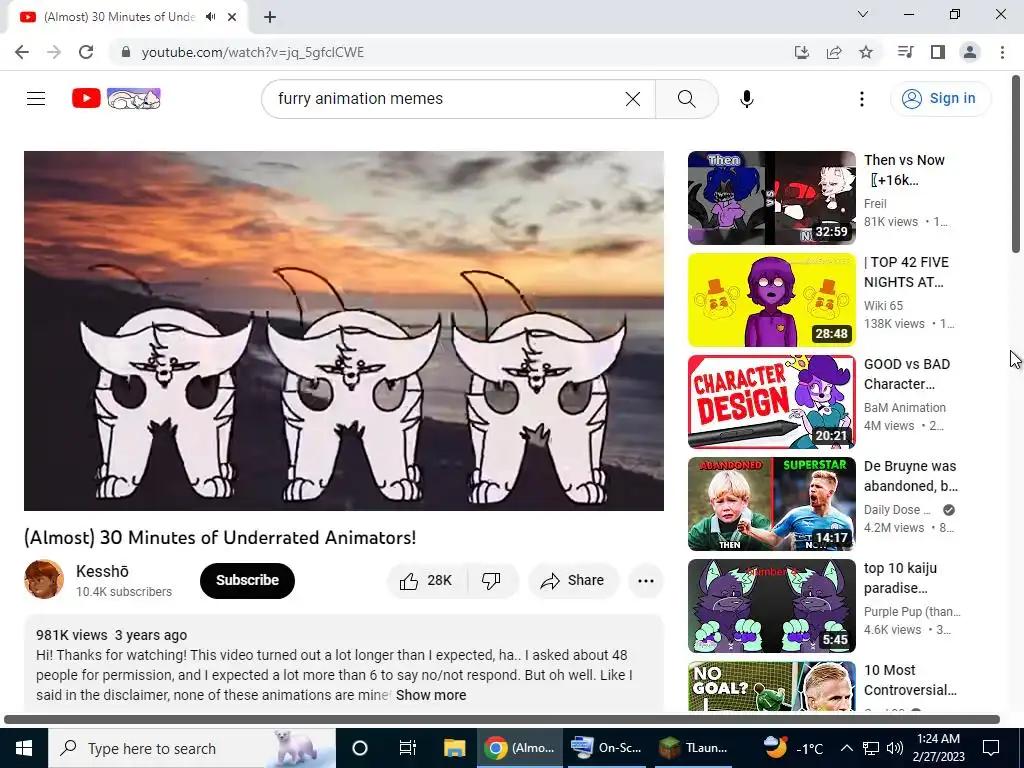Open media control in Chrome toolbar
Screen dimensions: 1024x768
click(905, 52)
